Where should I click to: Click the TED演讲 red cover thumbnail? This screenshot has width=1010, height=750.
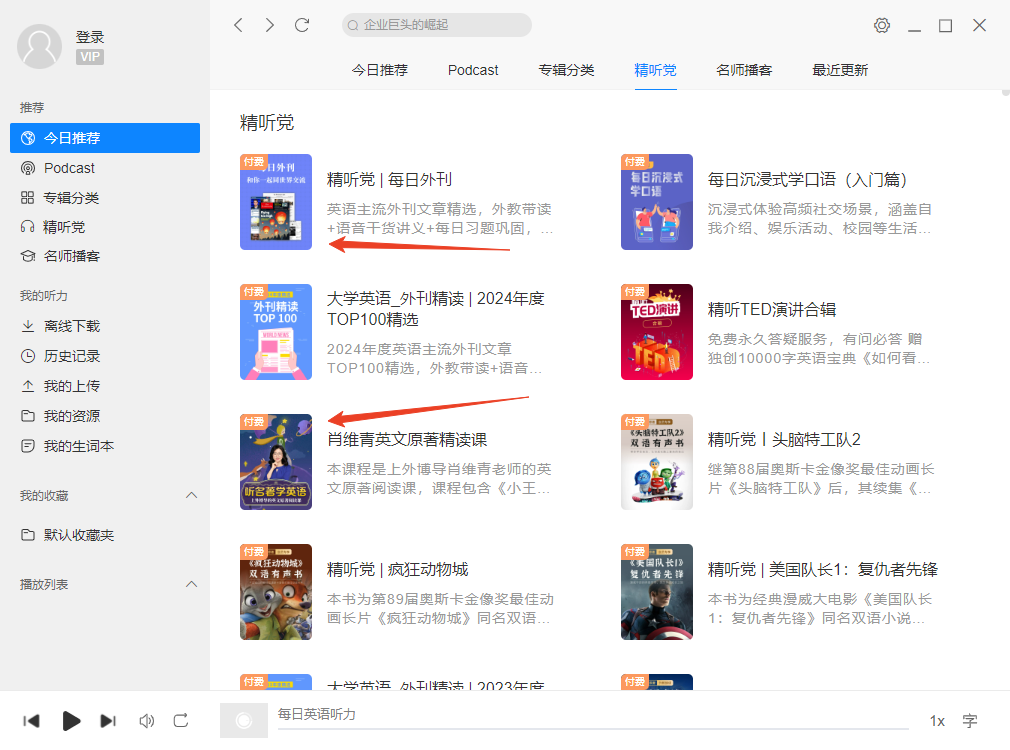[x=656, y=332]
